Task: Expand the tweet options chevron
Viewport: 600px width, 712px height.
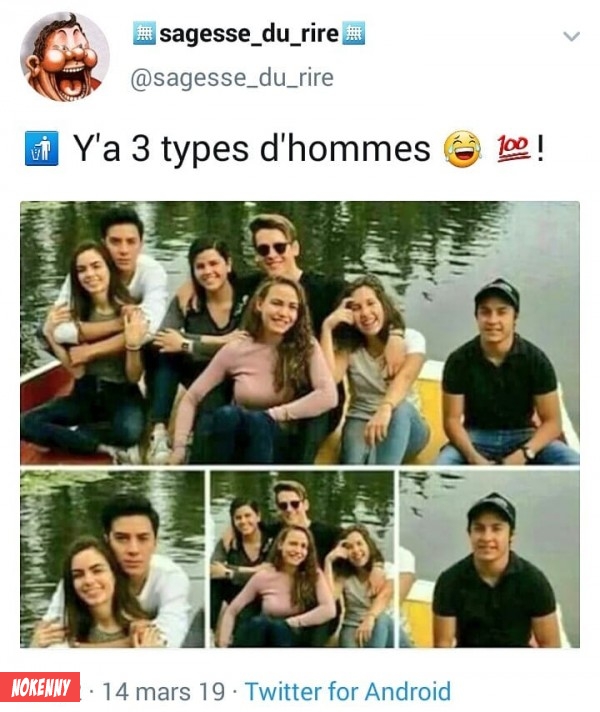Action: point(571,36)
